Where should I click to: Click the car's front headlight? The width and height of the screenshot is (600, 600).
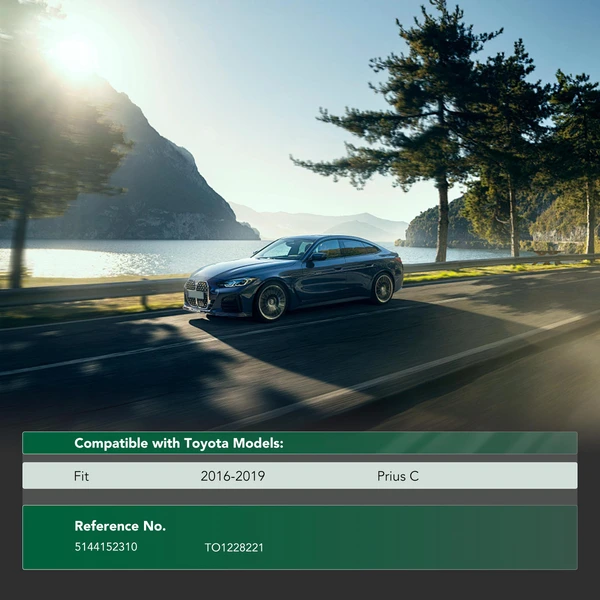point(238,283)
